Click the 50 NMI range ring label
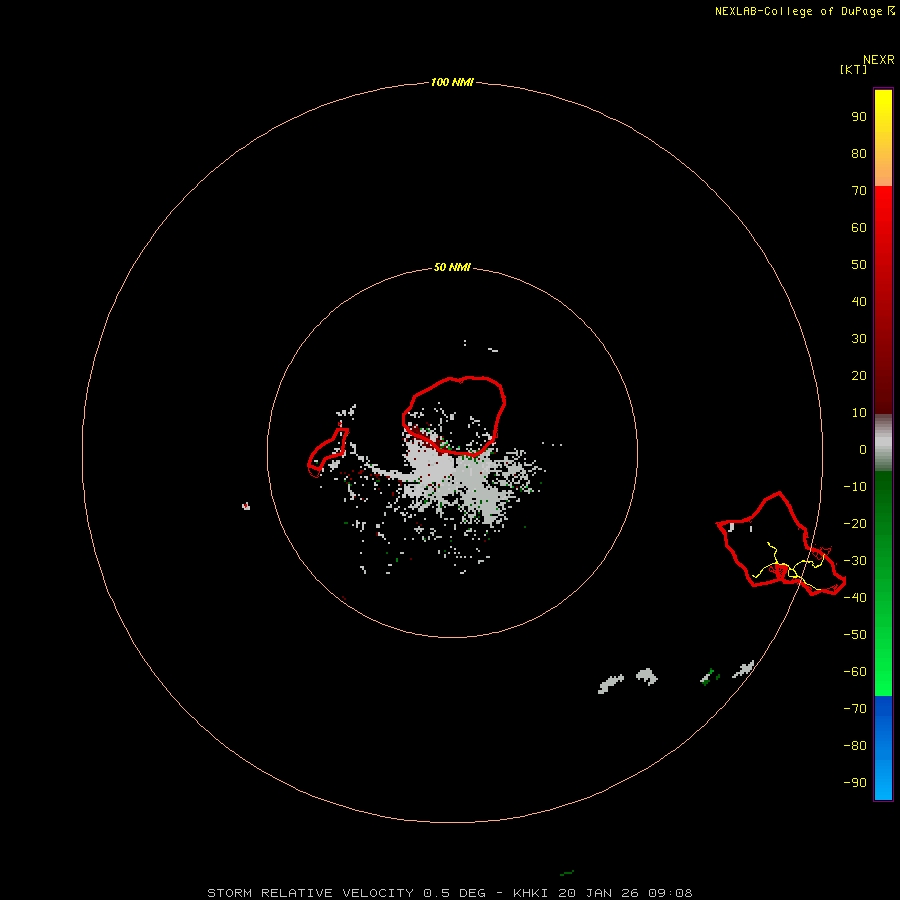Viewport: 900px width, 900px height. click(452, 267)
